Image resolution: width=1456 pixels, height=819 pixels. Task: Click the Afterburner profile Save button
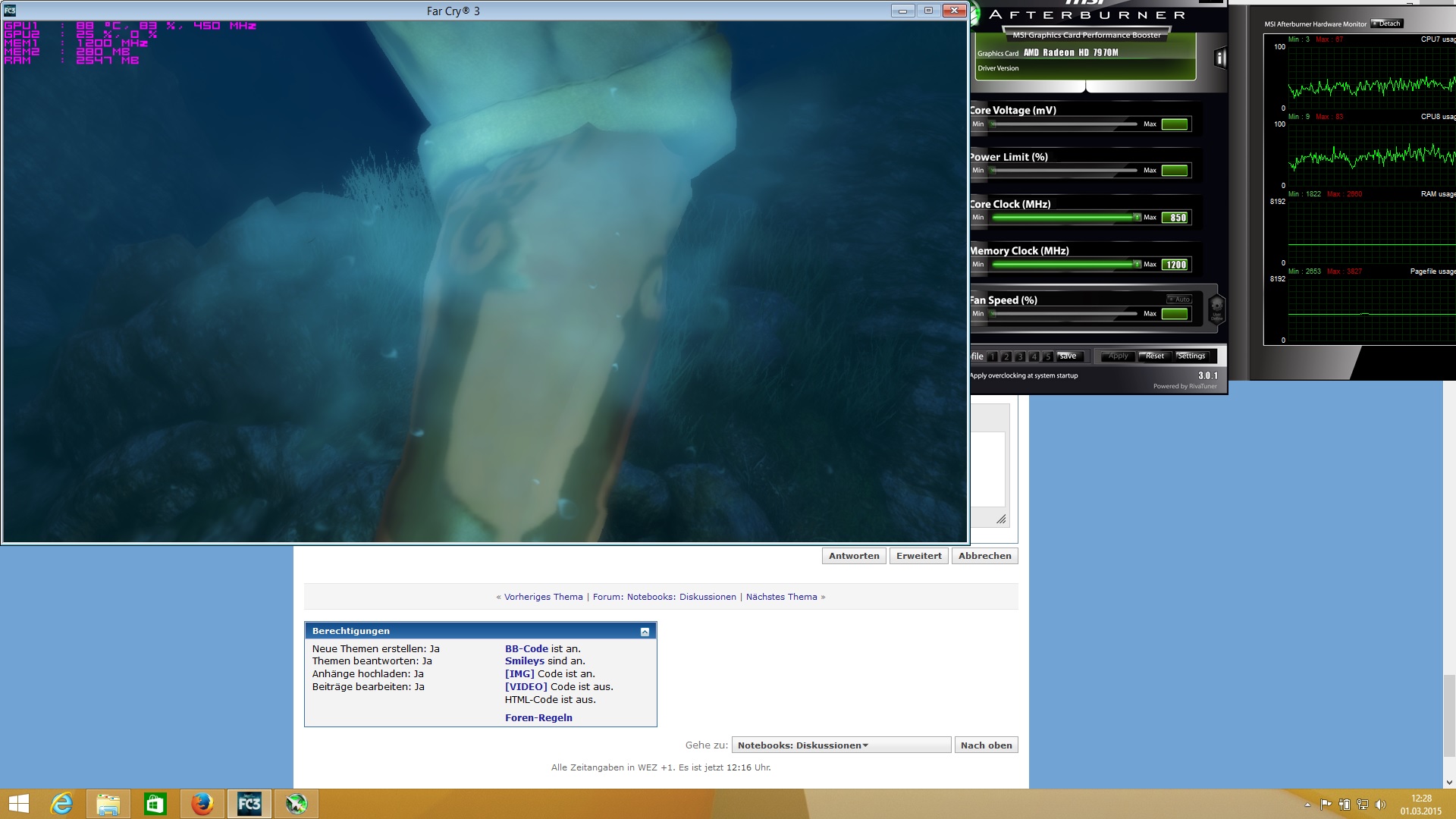pos(1068,356)
